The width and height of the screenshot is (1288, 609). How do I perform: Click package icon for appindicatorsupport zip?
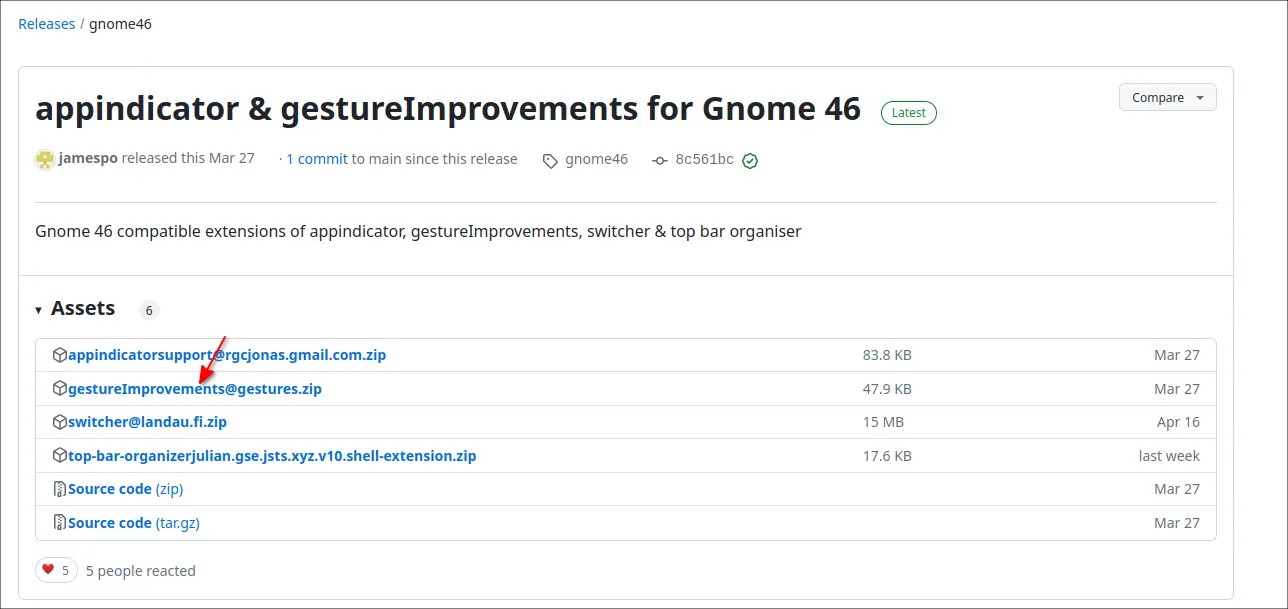click(60, 355)
